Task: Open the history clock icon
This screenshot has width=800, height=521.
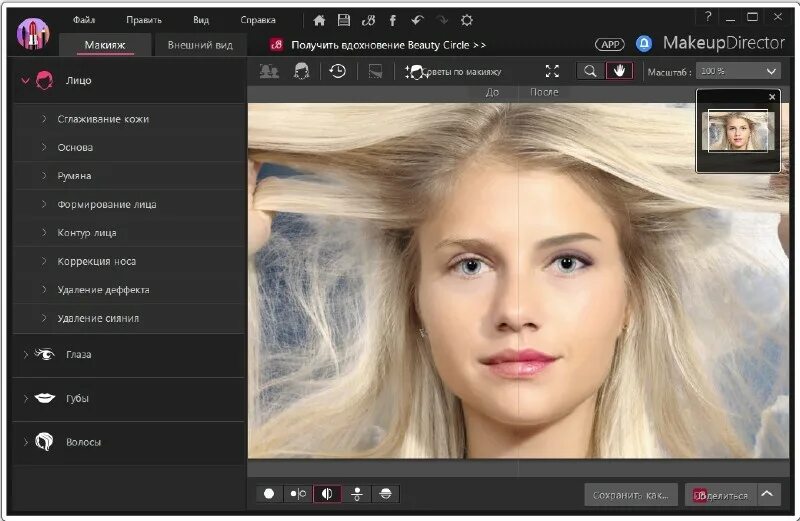Action: click(338, 71)
